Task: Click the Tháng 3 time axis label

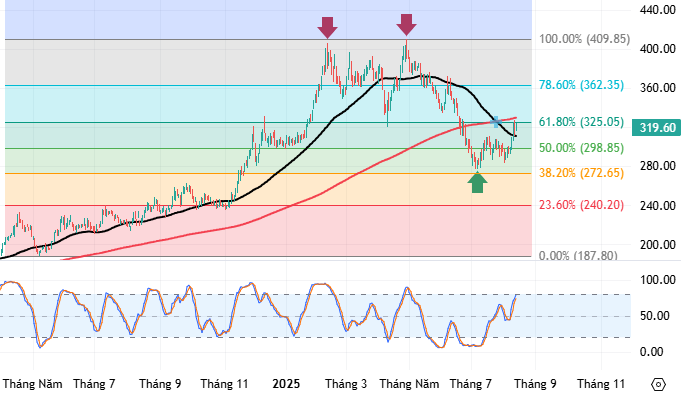Action: click(346, 384)
